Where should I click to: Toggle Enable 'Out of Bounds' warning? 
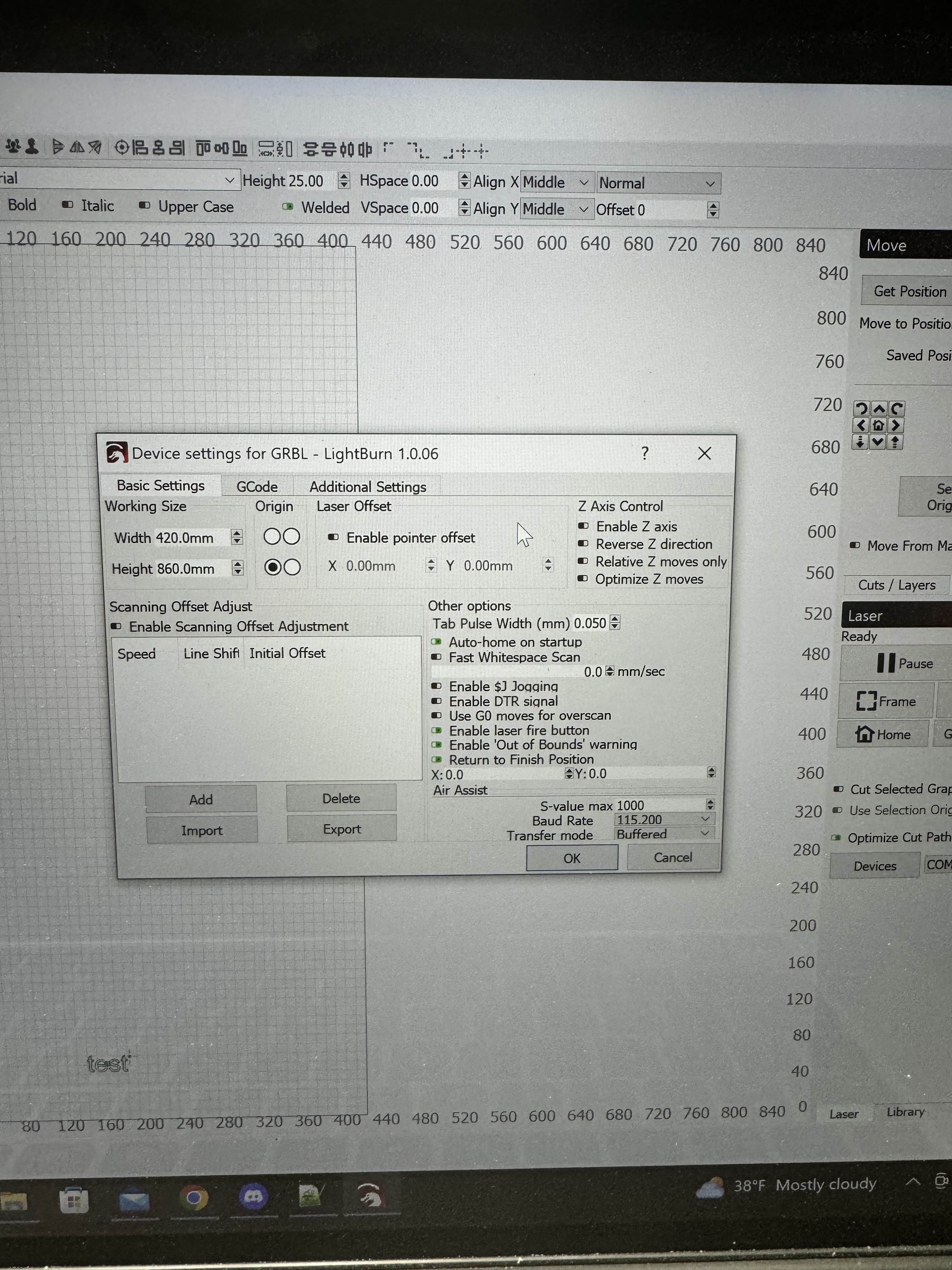[437, 745]
